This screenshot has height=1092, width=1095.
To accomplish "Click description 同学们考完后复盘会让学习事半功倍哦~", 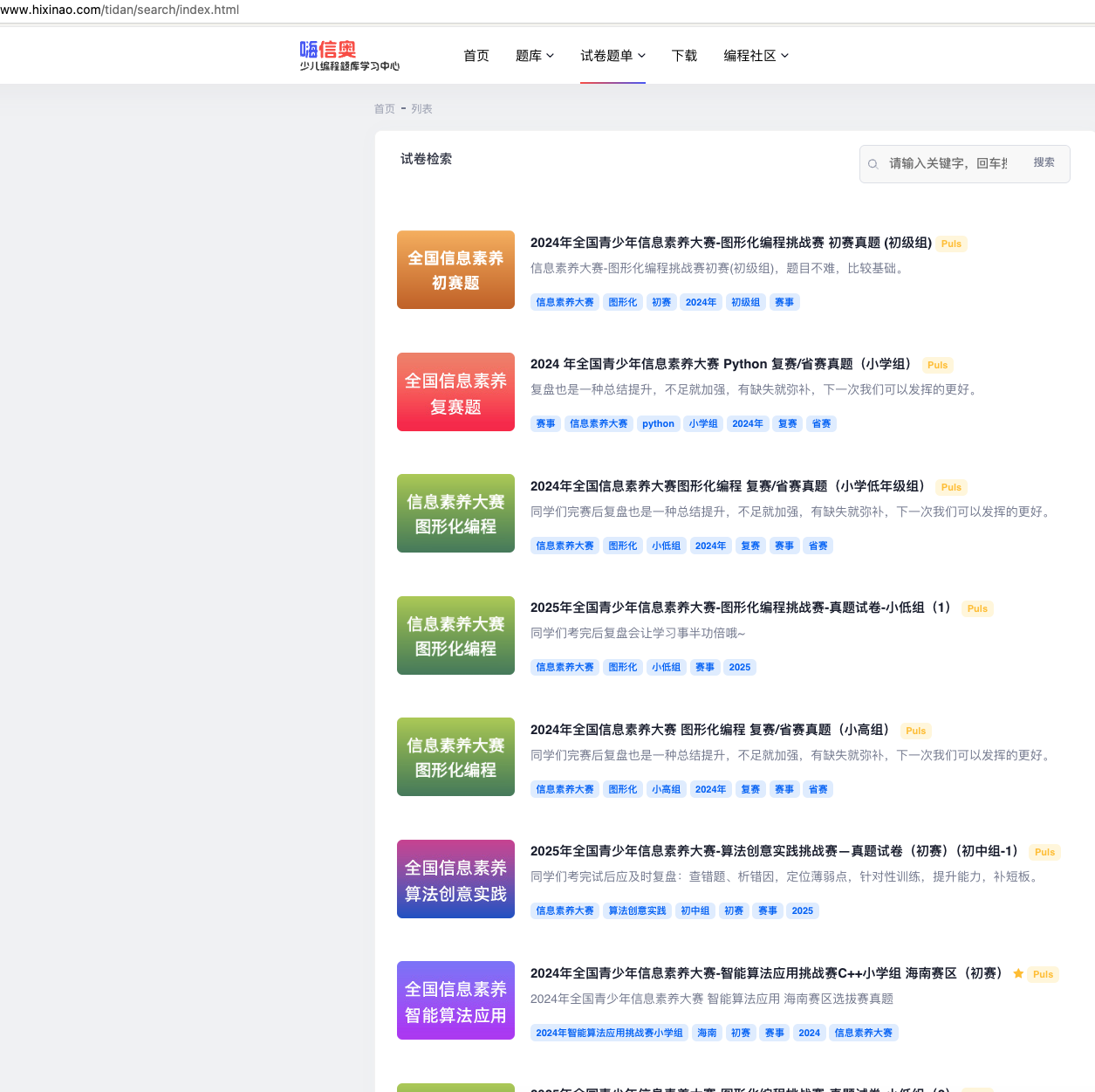I will (x=638, y=633).
